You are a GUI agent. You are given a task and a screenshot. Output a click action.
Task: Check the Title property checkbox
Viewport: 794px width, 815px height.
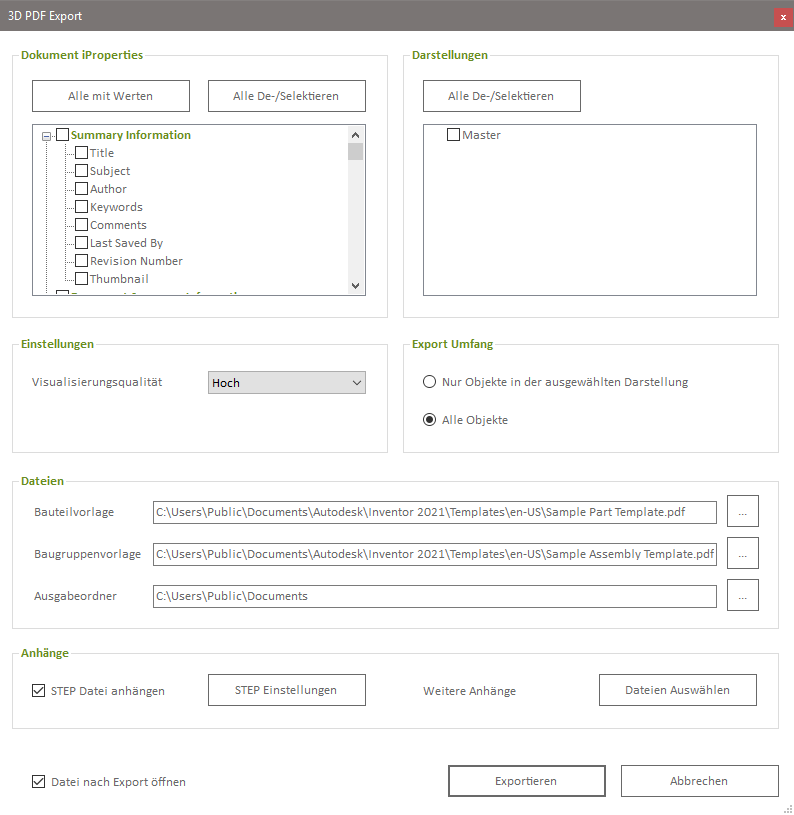[82, 153]
